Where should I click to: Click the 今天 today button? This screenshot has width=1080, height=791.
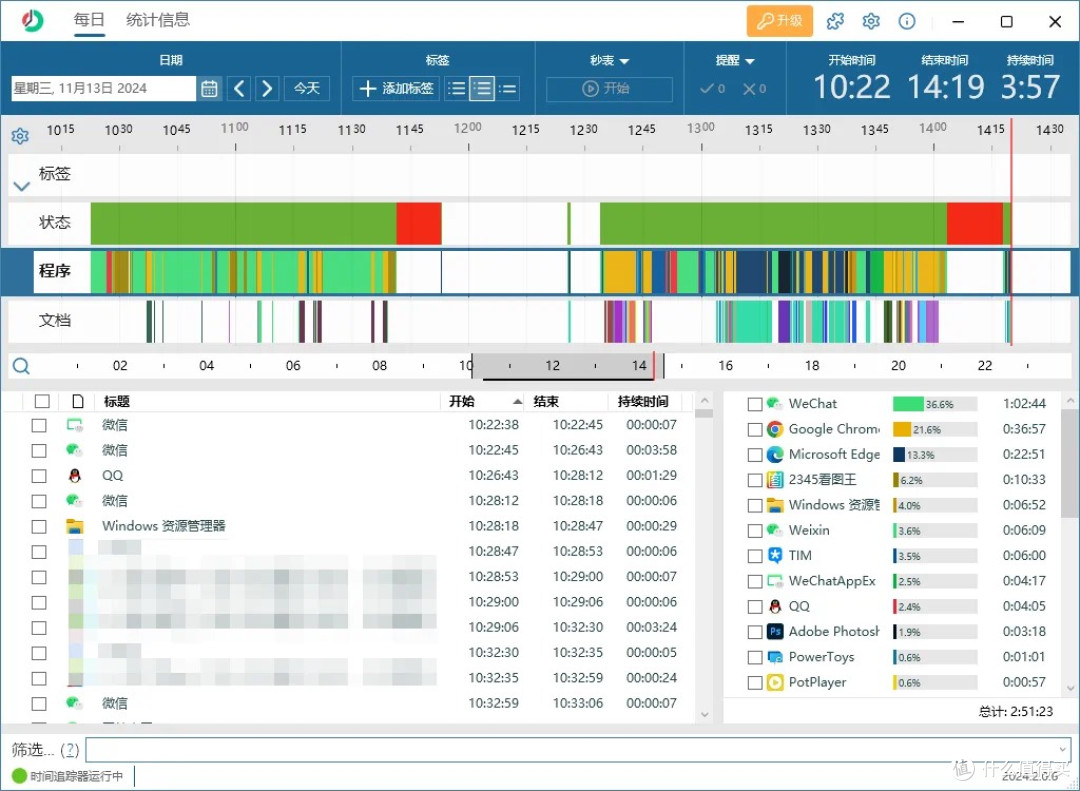click(x=306, y=88)
